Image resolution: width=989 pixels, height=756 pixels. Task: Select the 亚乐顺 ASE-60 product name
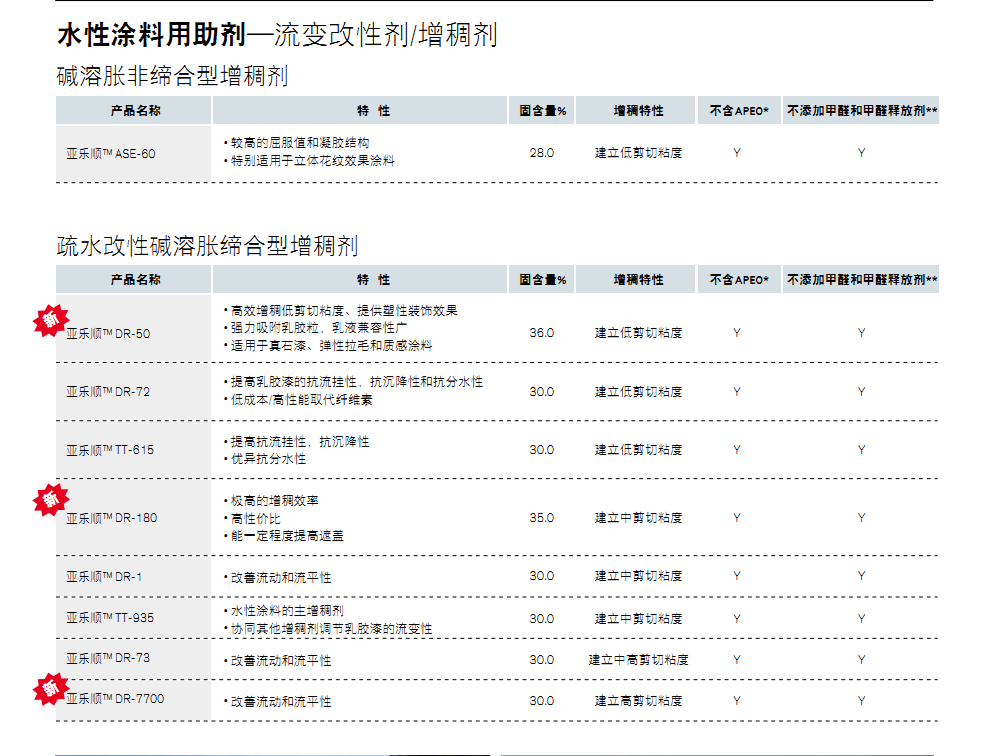(111, 153)
